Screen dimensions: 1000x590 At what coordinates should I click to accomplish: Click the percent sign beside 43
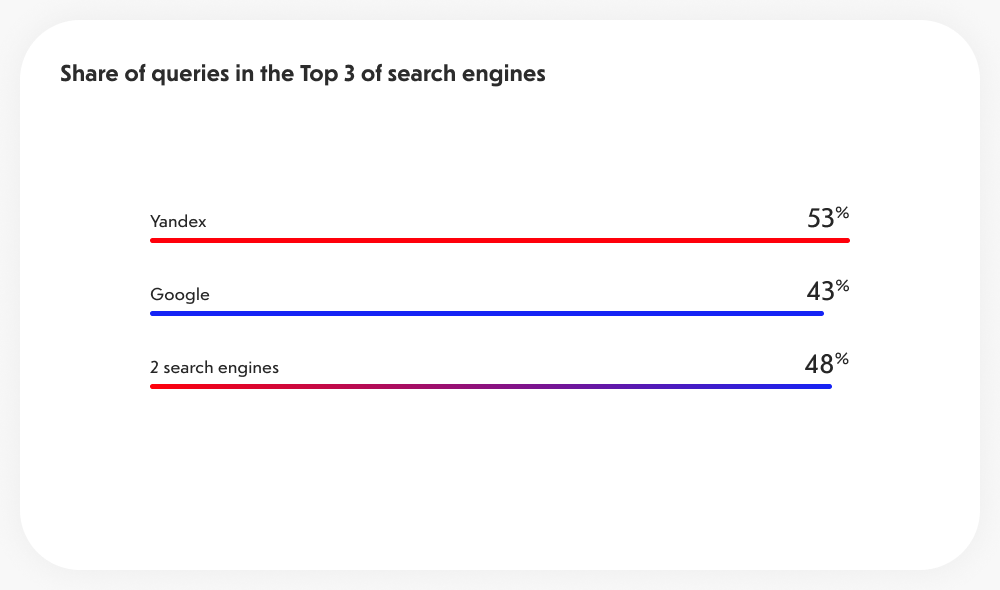[x=842, y=285]
